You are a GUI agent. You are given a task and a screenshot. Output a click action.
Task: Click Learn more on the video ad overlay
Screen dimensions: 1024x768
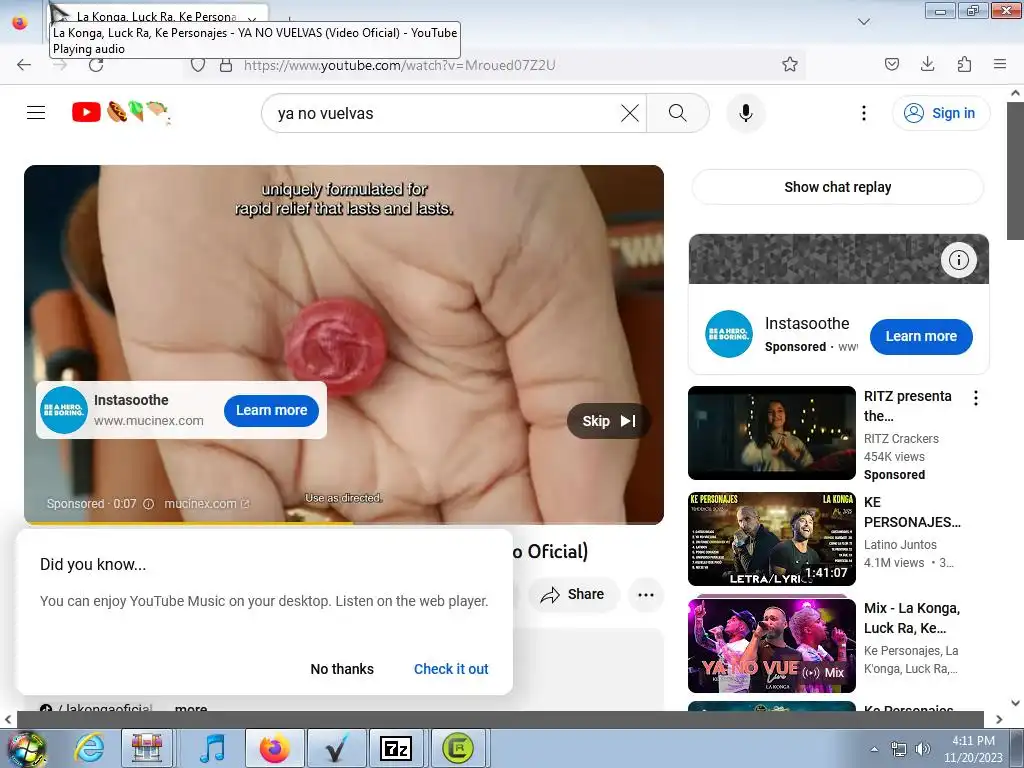271,410
